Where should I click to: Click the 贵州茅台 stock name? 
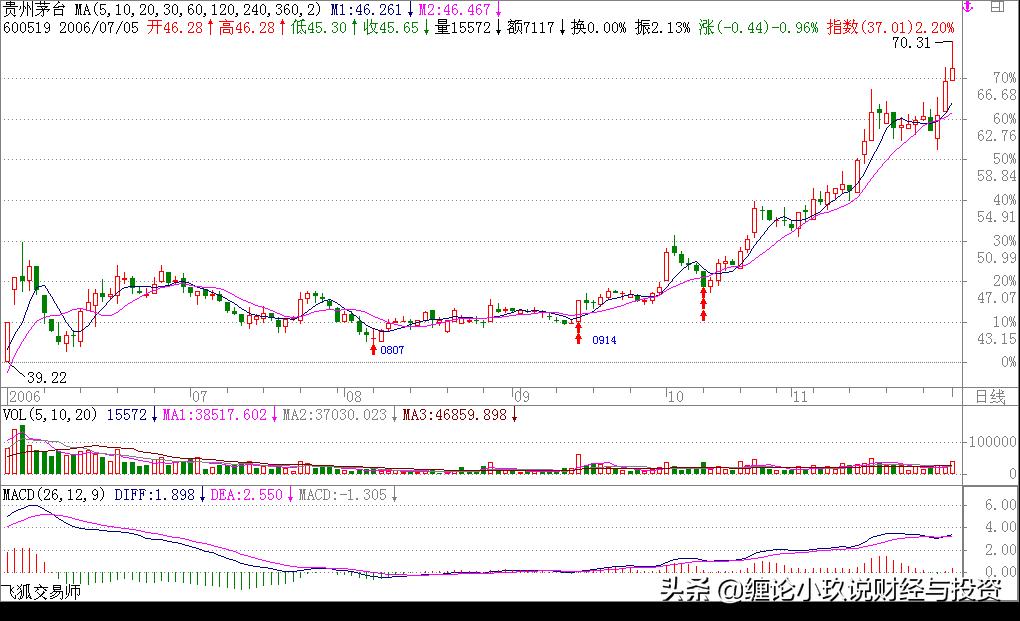pos(33,9)
